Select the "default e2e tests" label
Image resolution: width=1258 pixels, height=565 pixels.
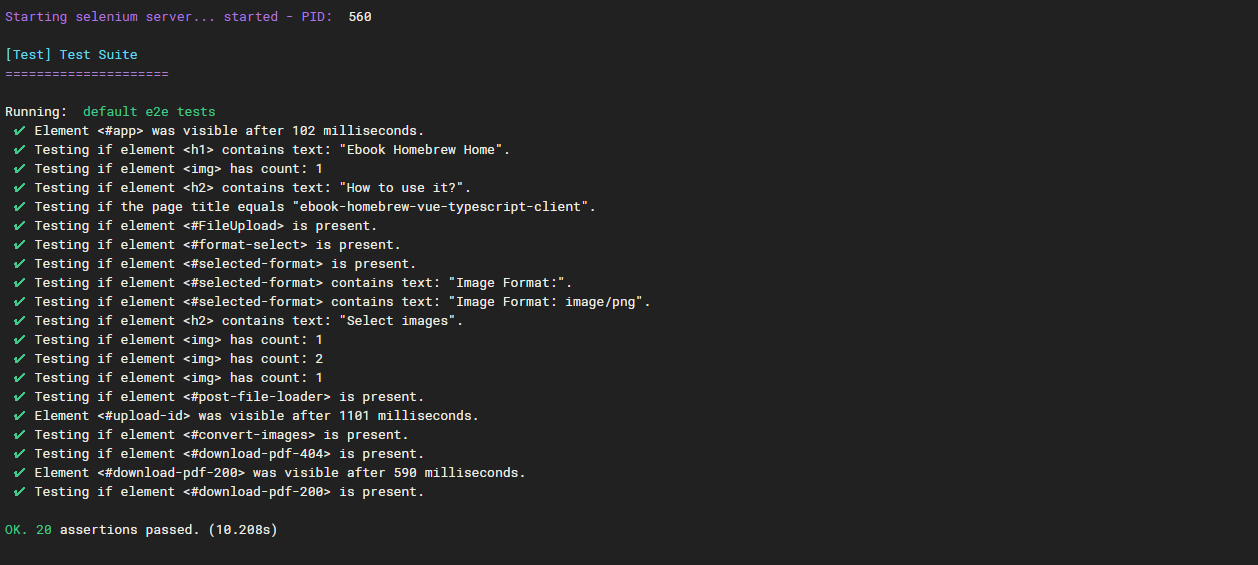pyautogui.click(x=149, y=112)
